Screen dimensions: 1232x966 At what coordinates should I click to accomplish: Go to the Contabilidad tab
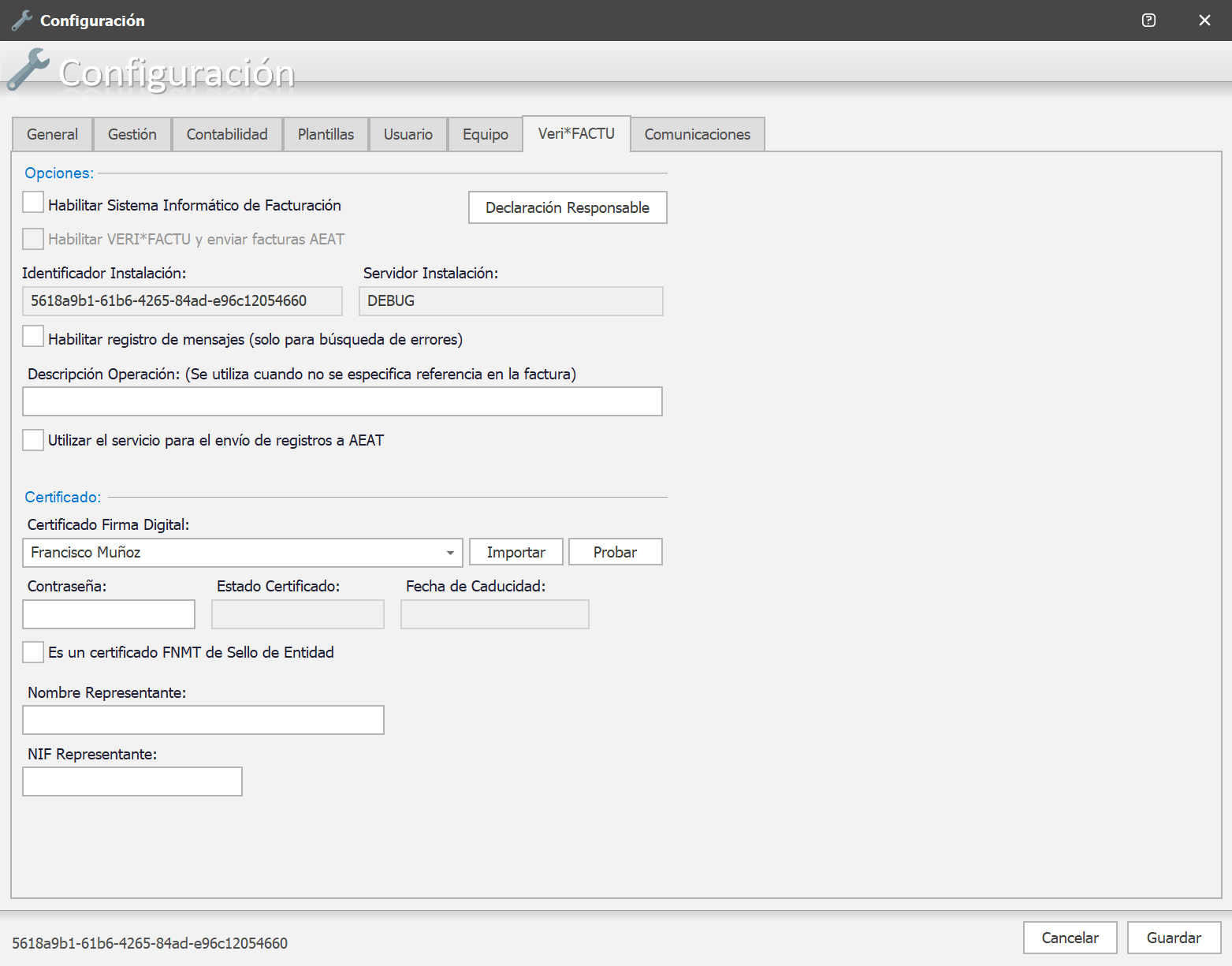pyautogui.click(x=227, y=134)
